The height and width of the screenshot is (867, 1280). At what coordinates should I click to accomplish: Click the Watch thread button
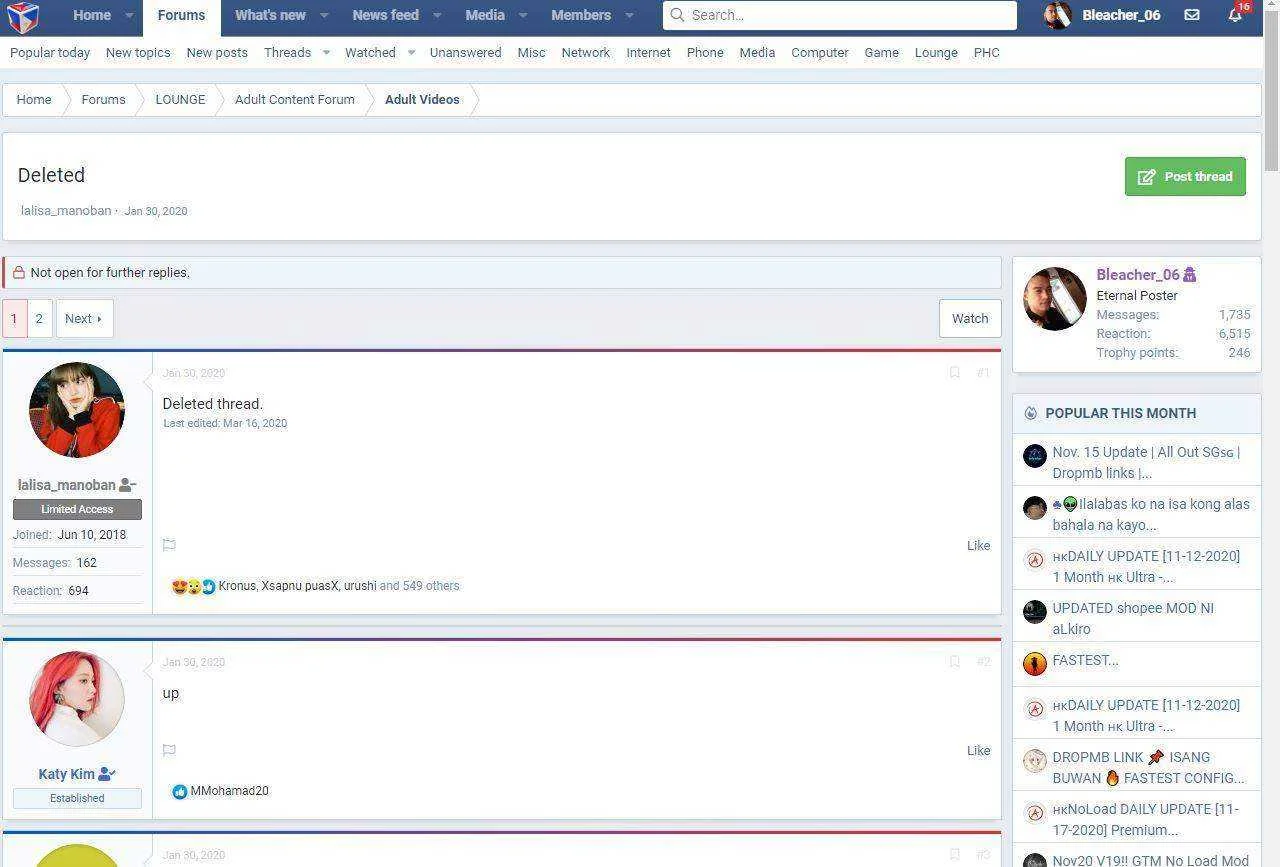point(970,318)
